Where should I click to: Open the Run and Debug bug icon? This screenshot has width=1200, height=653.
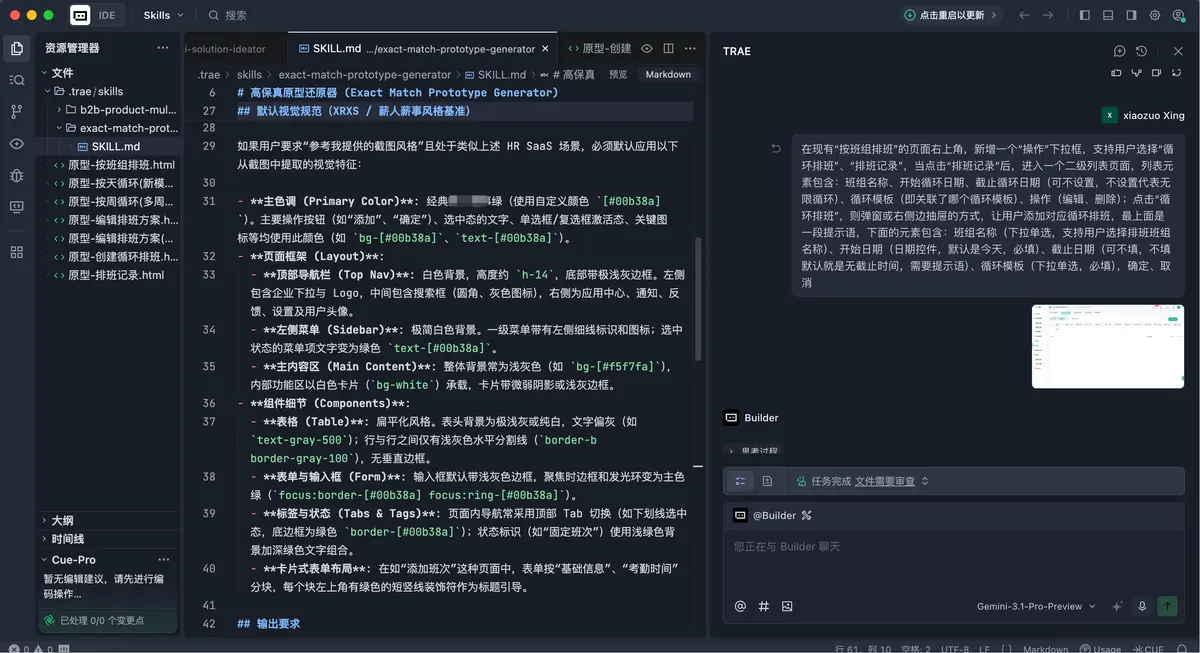tap(16, 175)
